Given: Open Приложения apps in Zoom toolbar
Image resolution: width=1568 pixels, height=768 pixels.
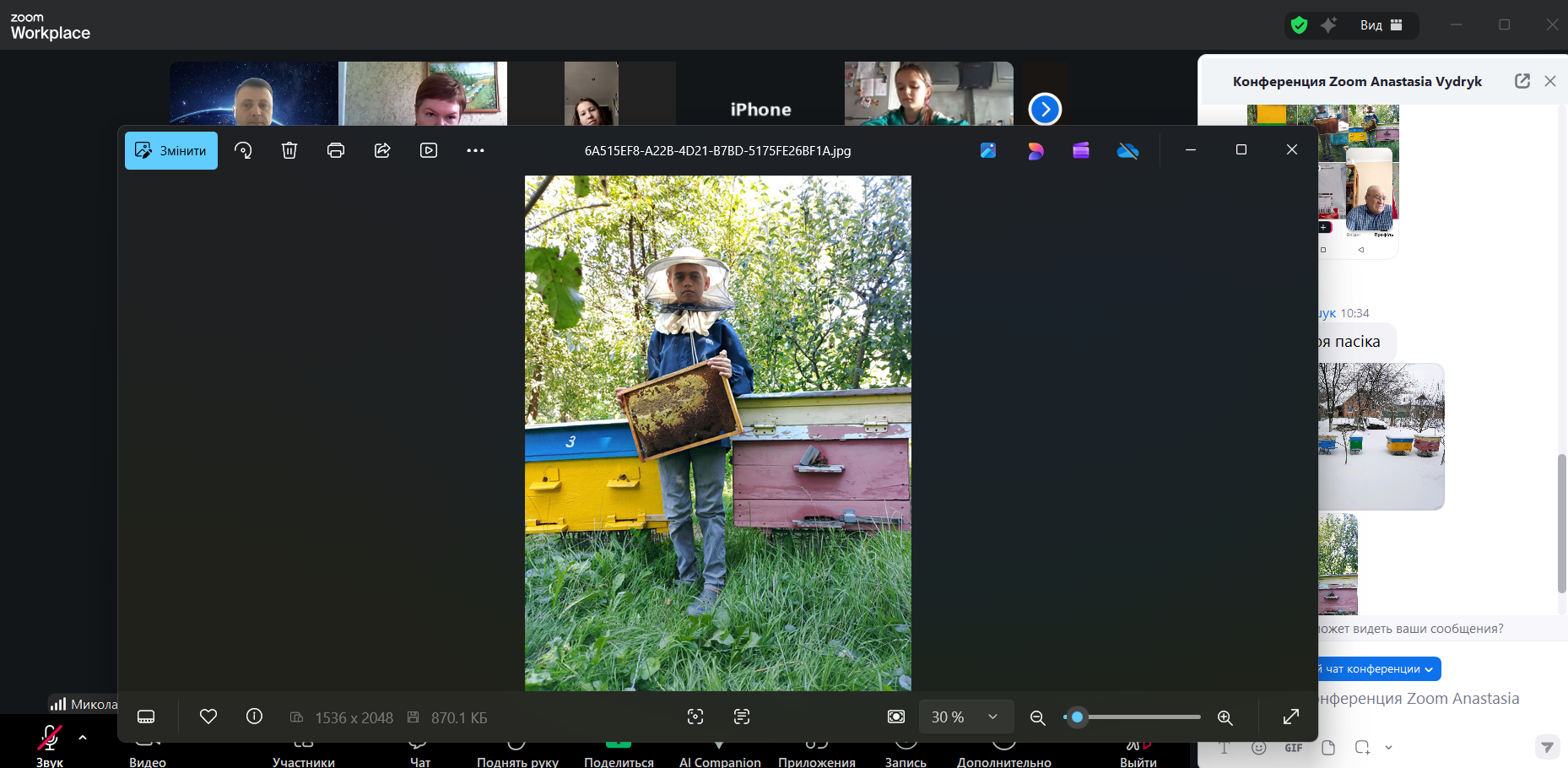Looking at the screenshot, I should pyautogui.click(x=817, y=753).
